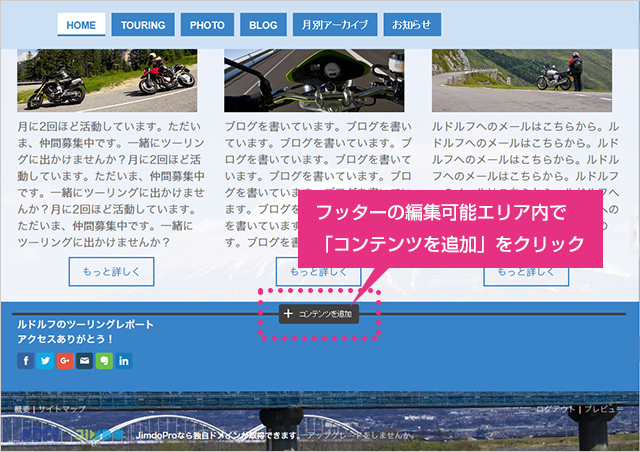
Task: Open the 月別アーカイブ menu item
Action: pyautogui.click(x=335, y=24)
